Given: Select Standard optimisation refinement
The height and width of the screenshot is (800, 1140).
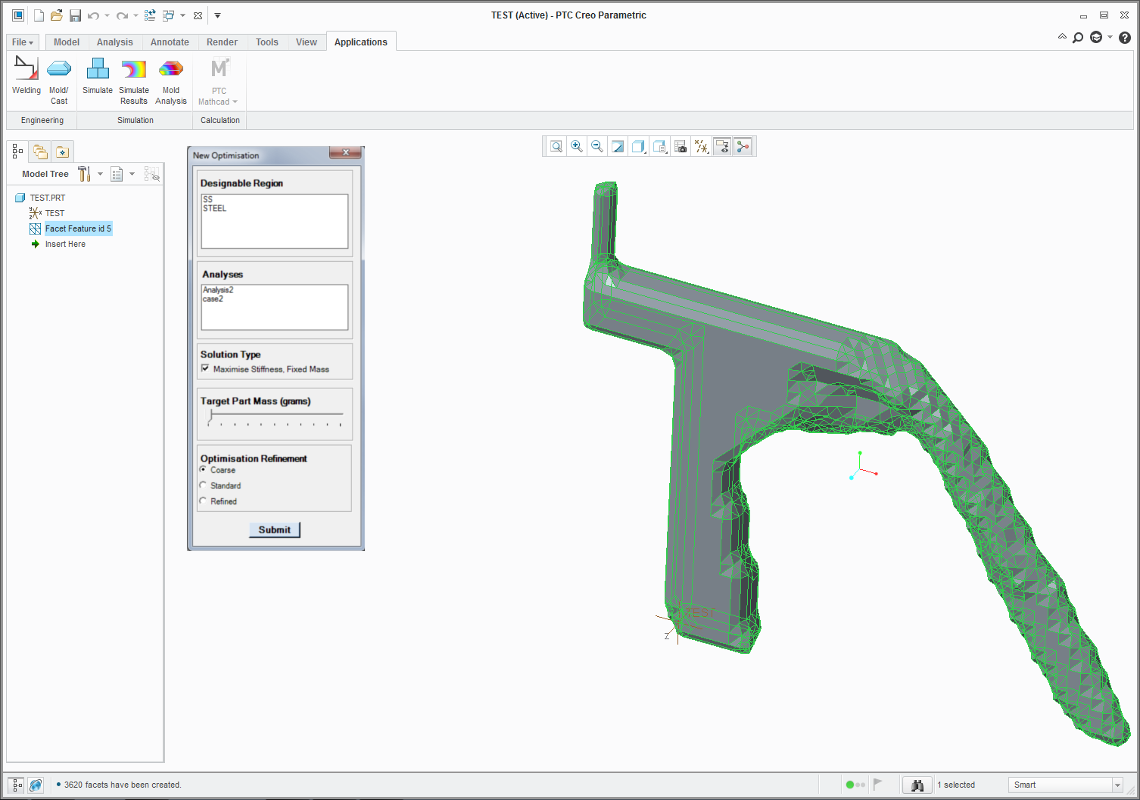Looking at the screenshot, I should coord(204,486).
